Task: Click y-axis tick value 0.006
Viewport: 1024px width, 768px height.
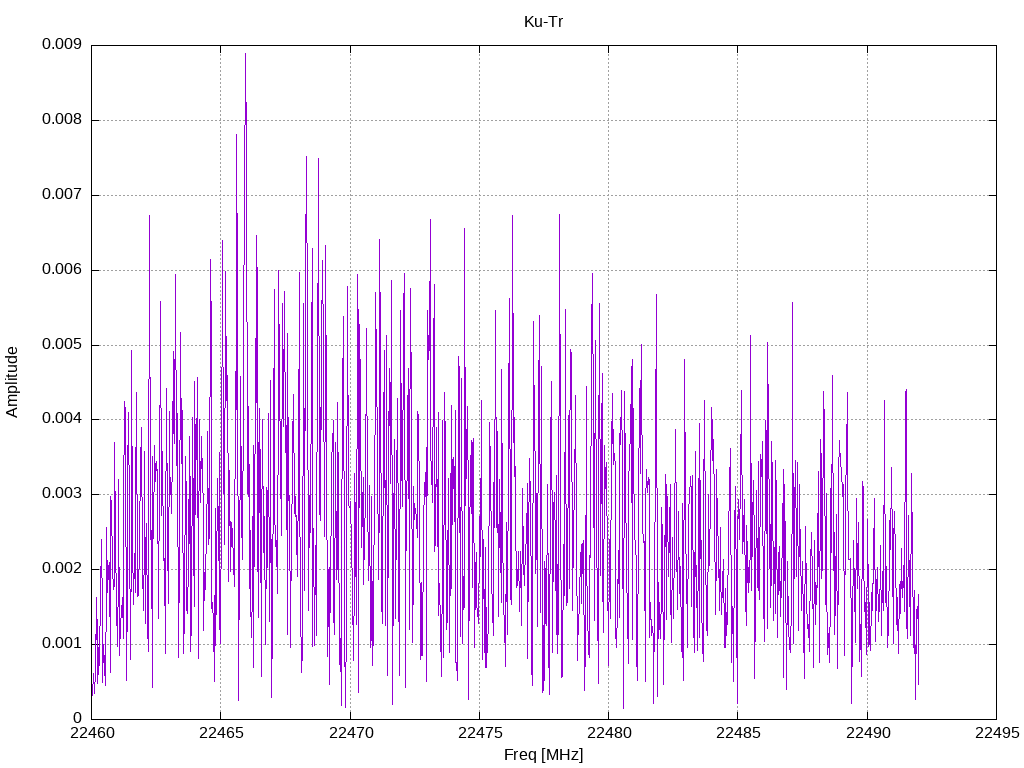Action: pos(62,269)
